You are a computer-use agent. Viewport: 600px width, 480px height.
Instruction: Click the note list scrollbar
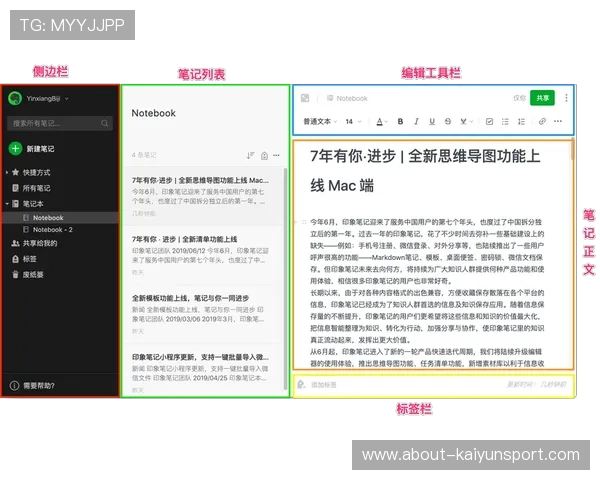[x=285, y=279]
